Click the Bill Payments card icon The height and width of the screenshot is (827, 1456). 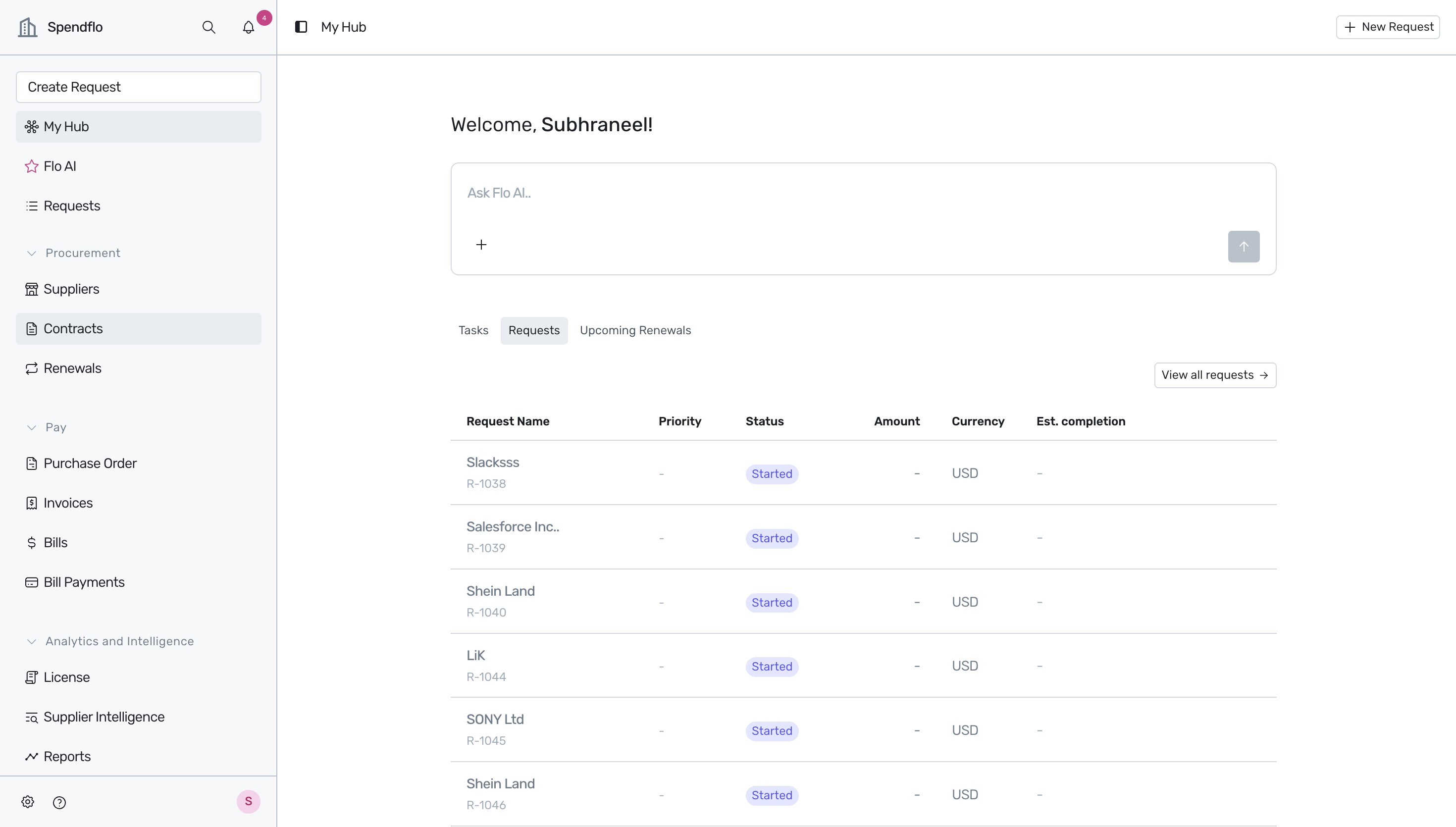click(32, 583)
